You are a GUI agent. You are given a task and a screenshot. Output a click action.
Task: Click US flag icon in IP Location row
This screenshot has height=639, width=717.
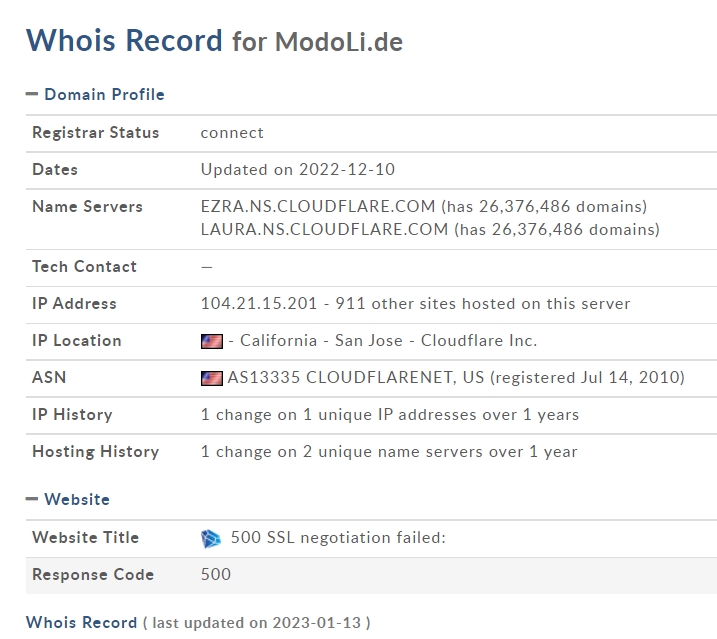212,341
